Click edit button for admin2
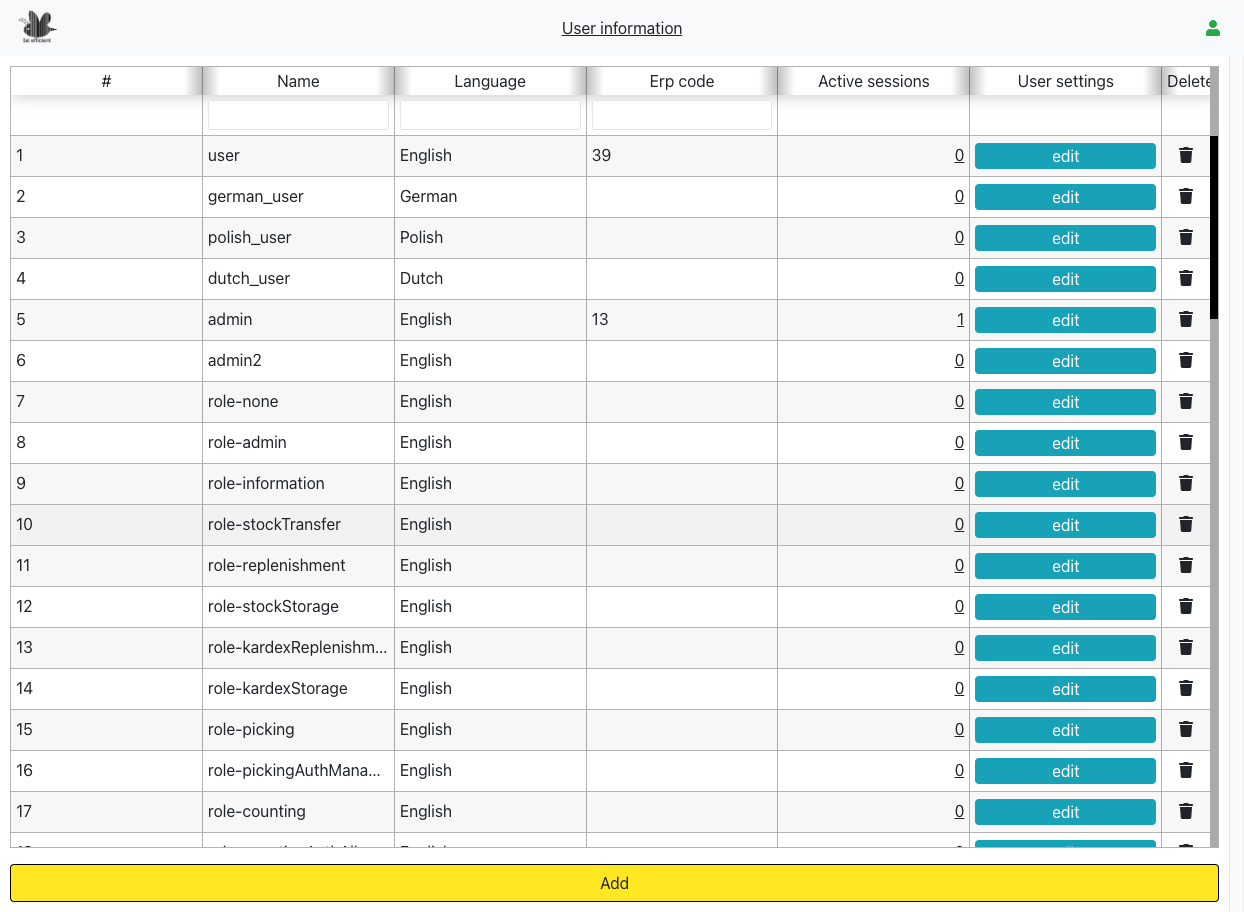This screenshot has width=1244, height=912. coord(1065,361)
